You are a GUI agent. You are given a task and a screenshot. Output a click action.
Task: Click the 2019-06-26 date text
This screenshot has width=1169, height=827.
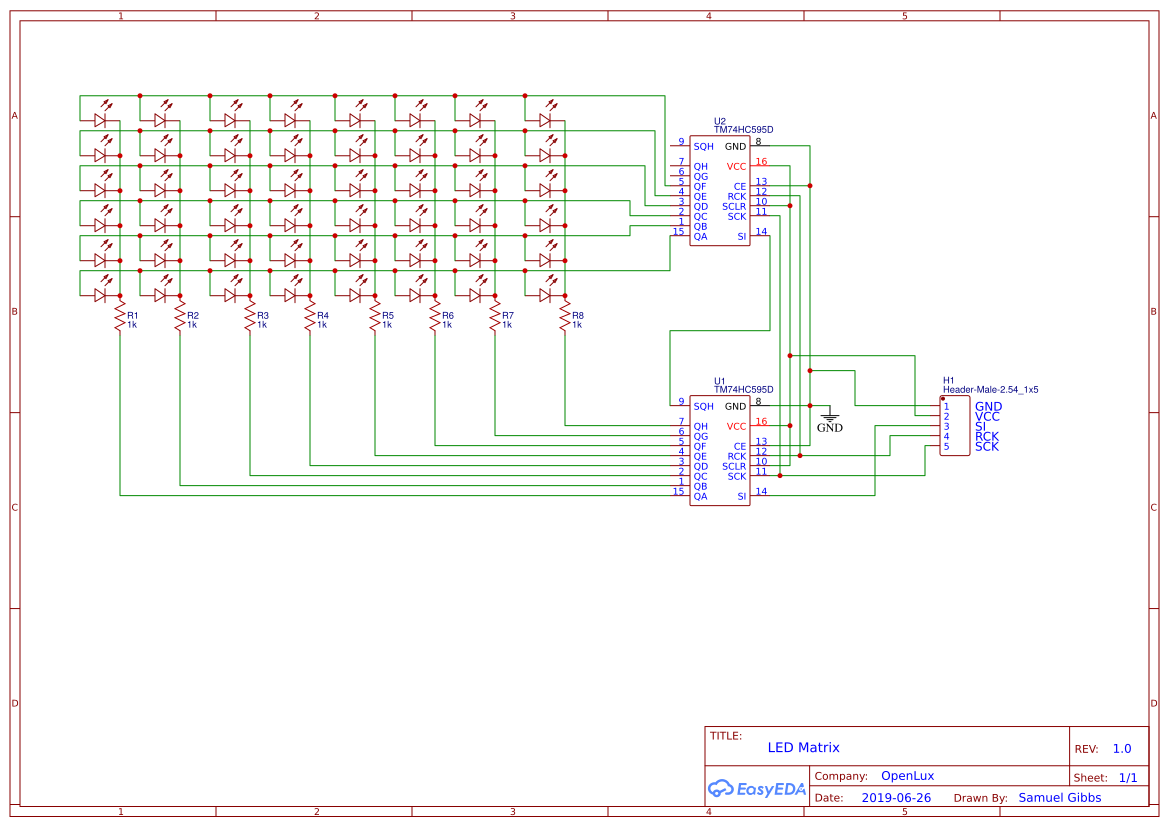tap(895, 797)
